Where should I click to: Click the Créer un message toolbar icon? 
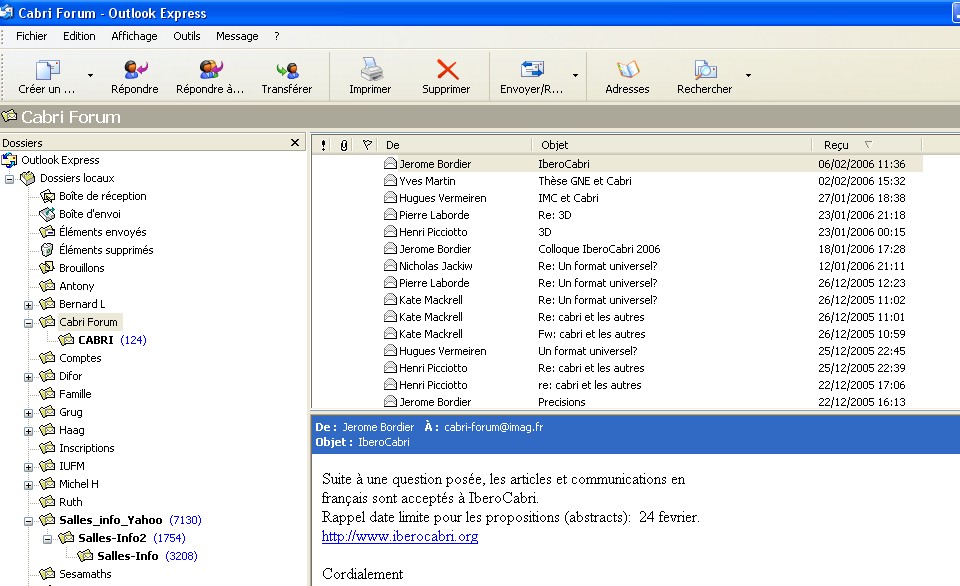[47, 70]
